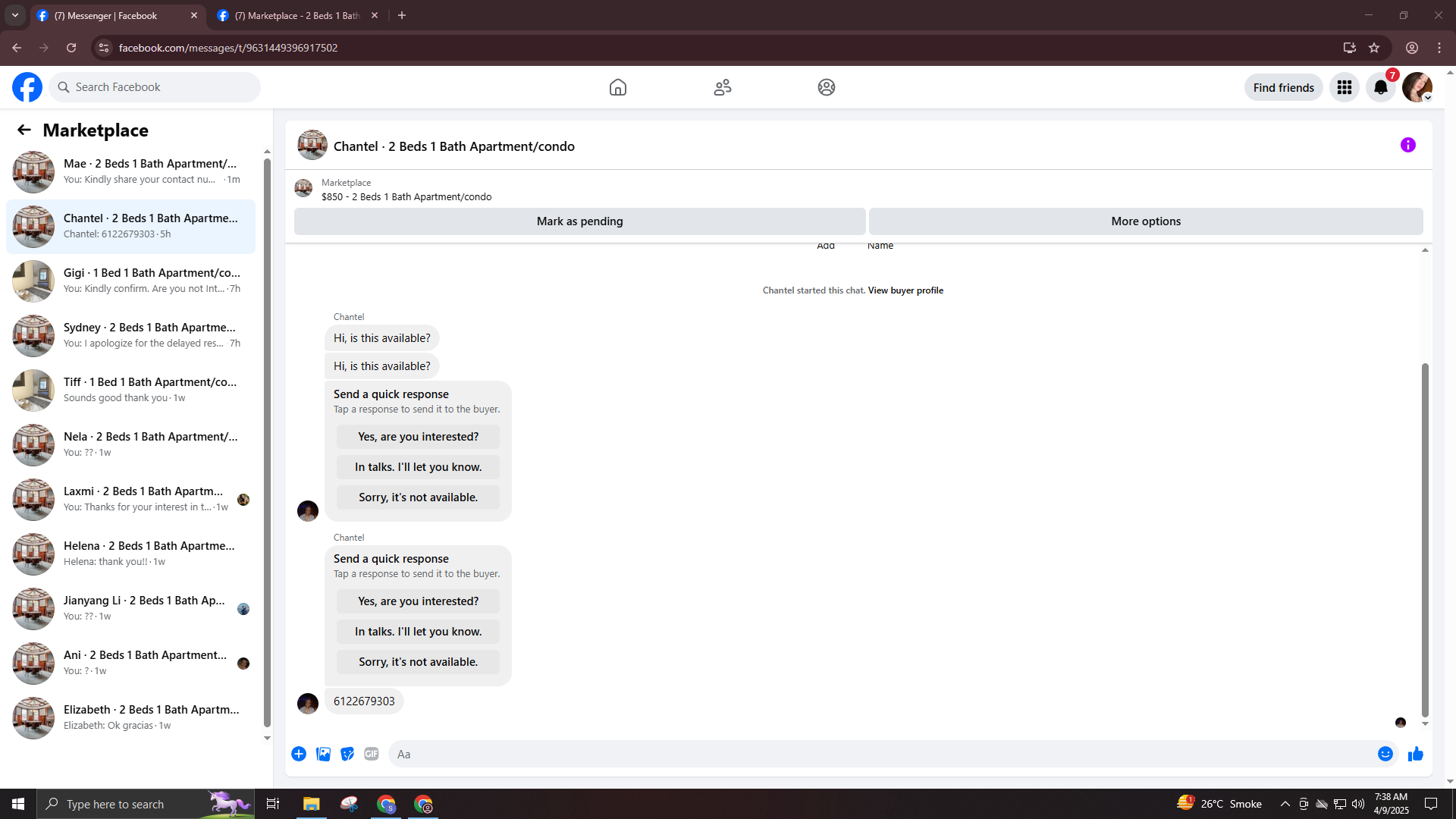Open the Facebook menu grid icon

point(1345,87)
